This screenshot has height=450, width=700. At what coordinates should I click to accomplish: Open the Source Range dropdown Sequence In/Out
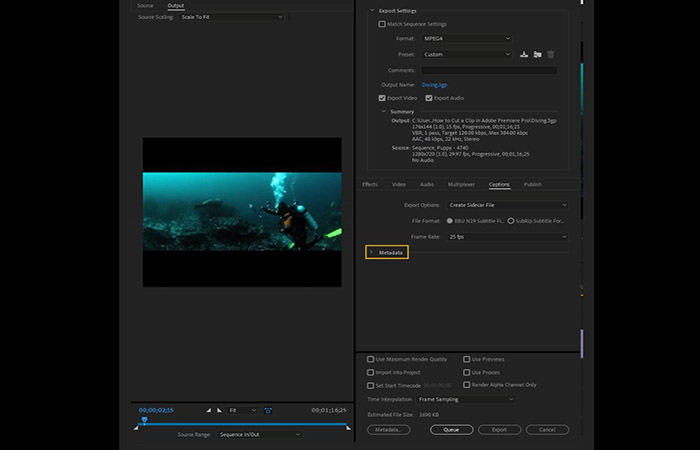259,434
